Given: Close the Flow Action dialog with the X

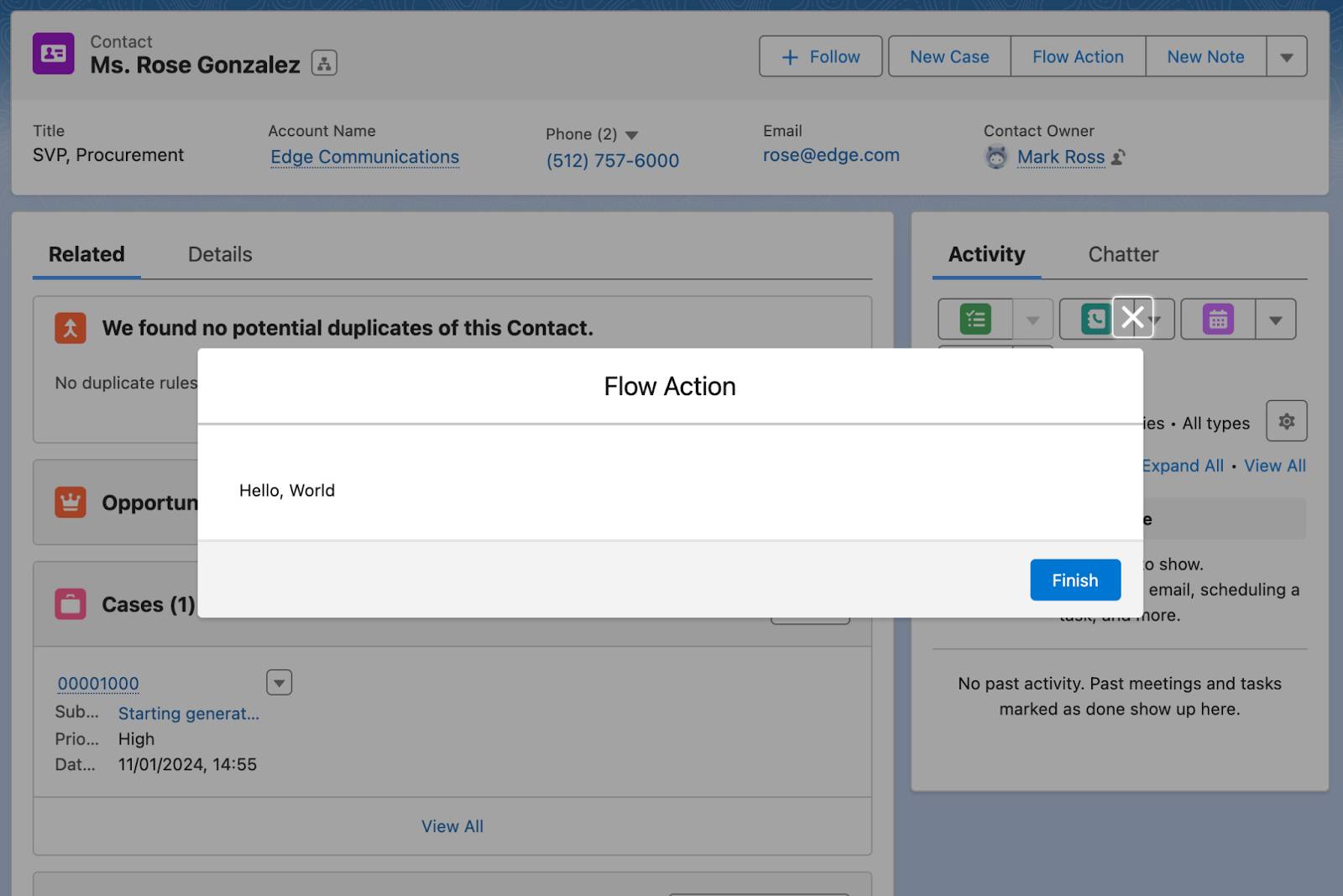Looking at the screenshot, I should pyautogui.click(x=1132, y=317).
